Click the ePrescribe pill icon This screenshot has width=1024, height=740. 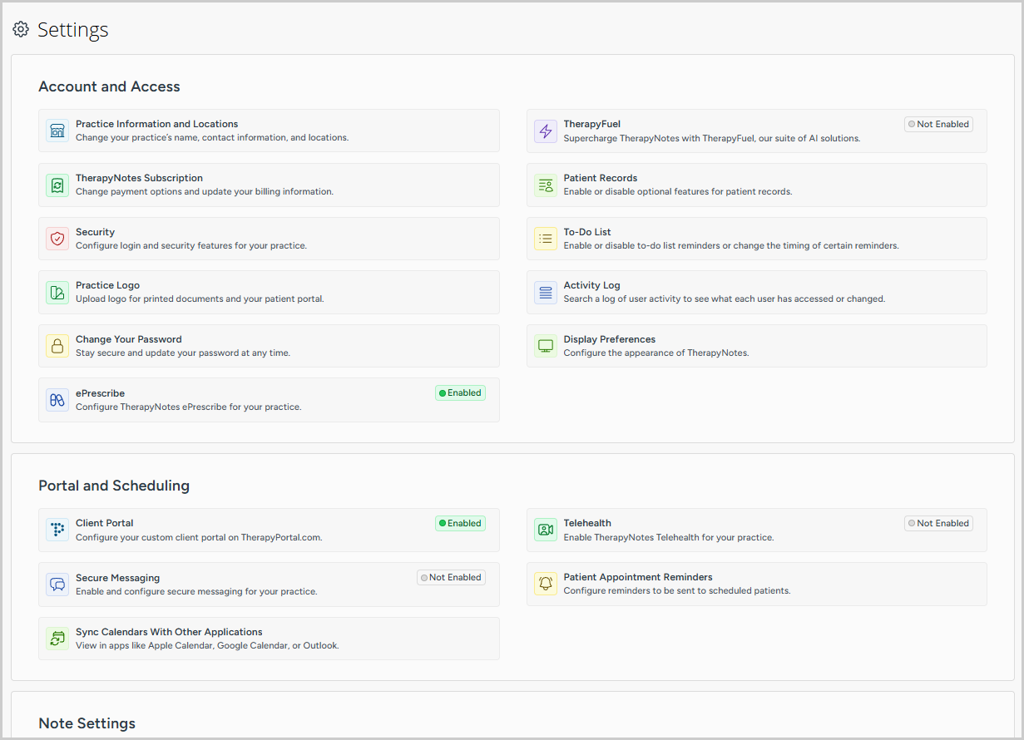[57, 400]
